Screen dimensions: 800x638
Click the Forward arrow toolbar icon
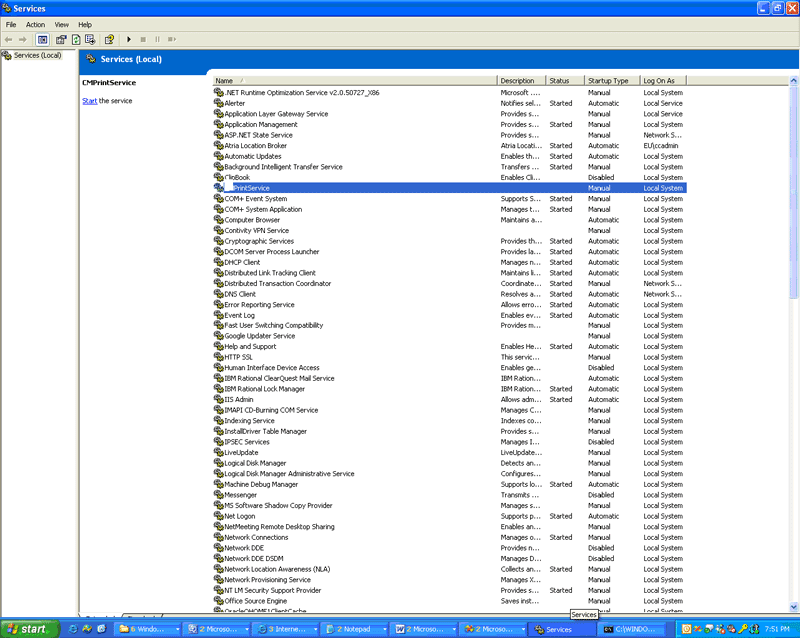(x=22, y=39)
